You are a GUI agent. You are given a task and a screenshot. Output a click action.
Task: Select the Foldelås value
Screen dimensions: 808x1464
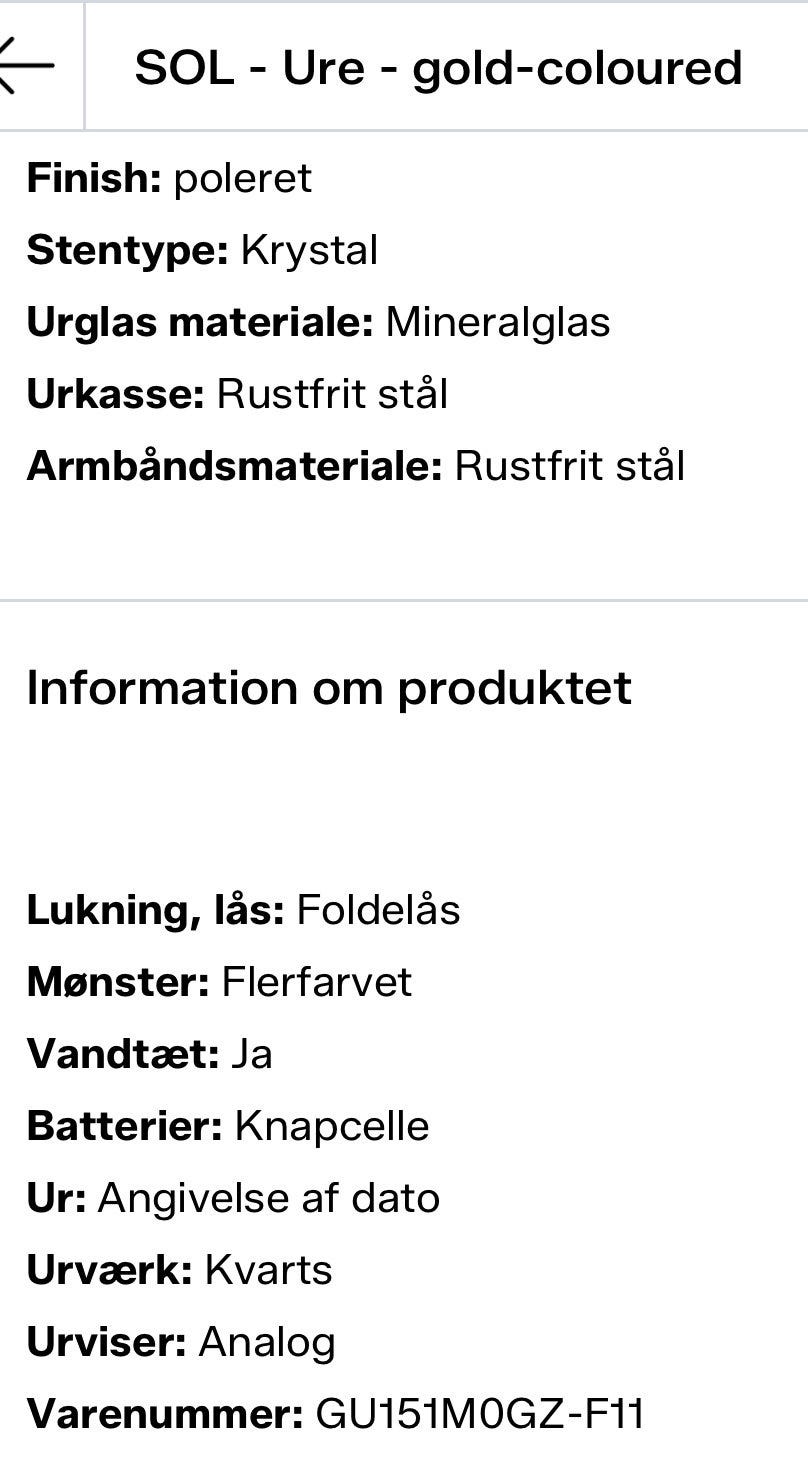[x=379, y=911]
